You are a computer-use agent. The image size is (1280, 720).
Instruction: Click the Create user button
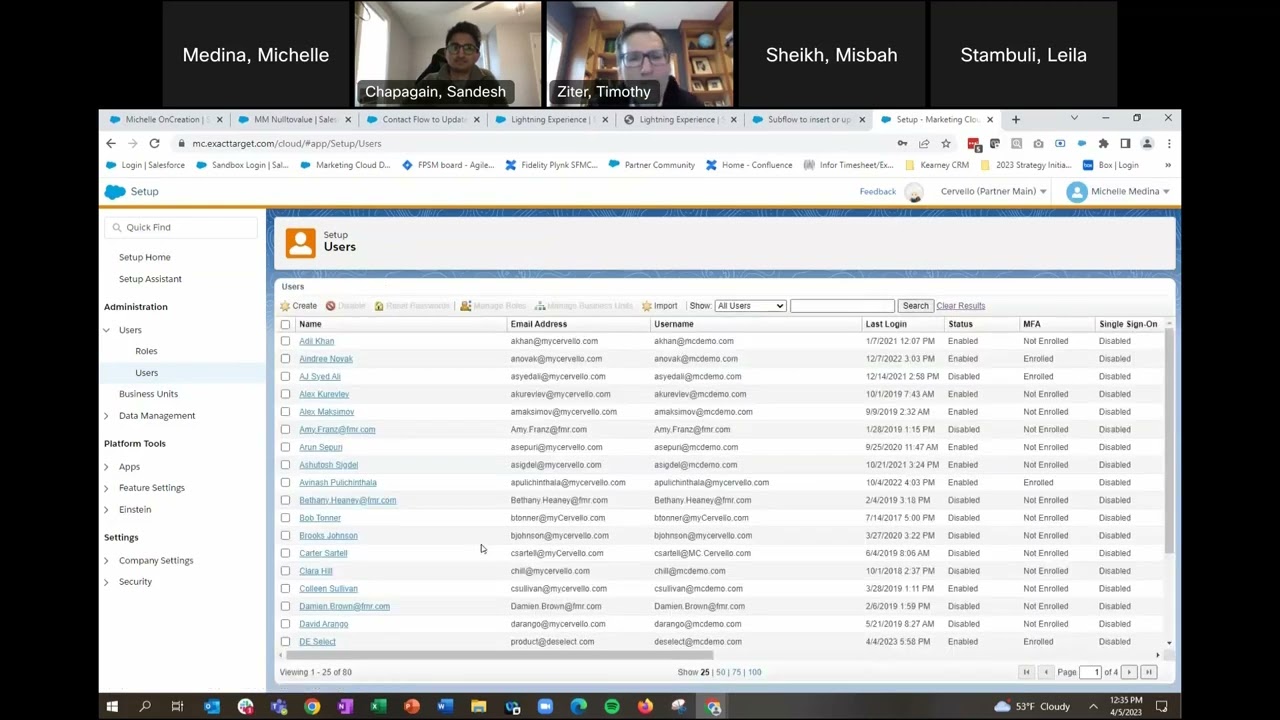[x=299, y=306]
